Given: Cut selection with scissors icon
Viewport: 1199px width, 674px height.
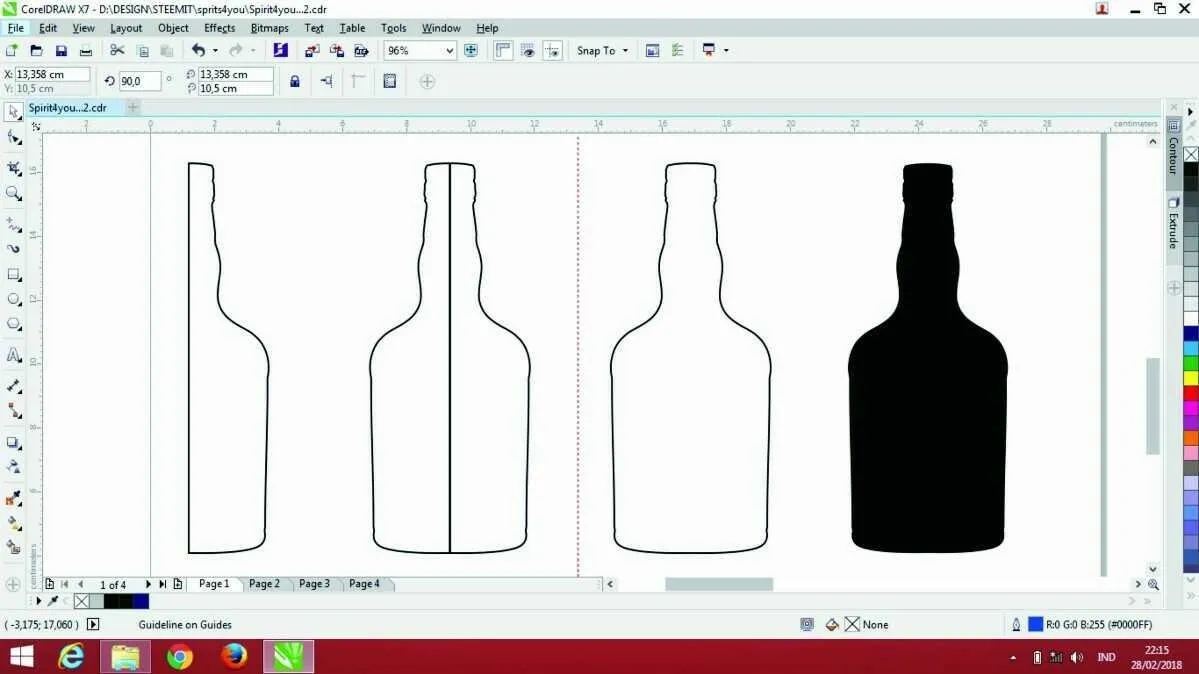Looking at the screenshot, I should [117, 50].
